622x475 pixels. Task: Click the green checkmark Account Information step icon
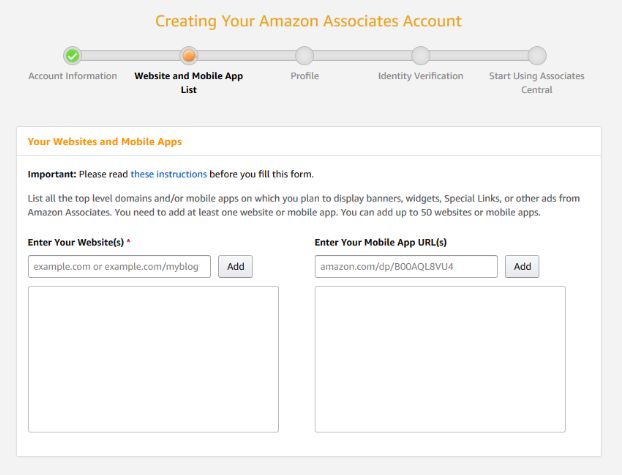pos(72,55)
